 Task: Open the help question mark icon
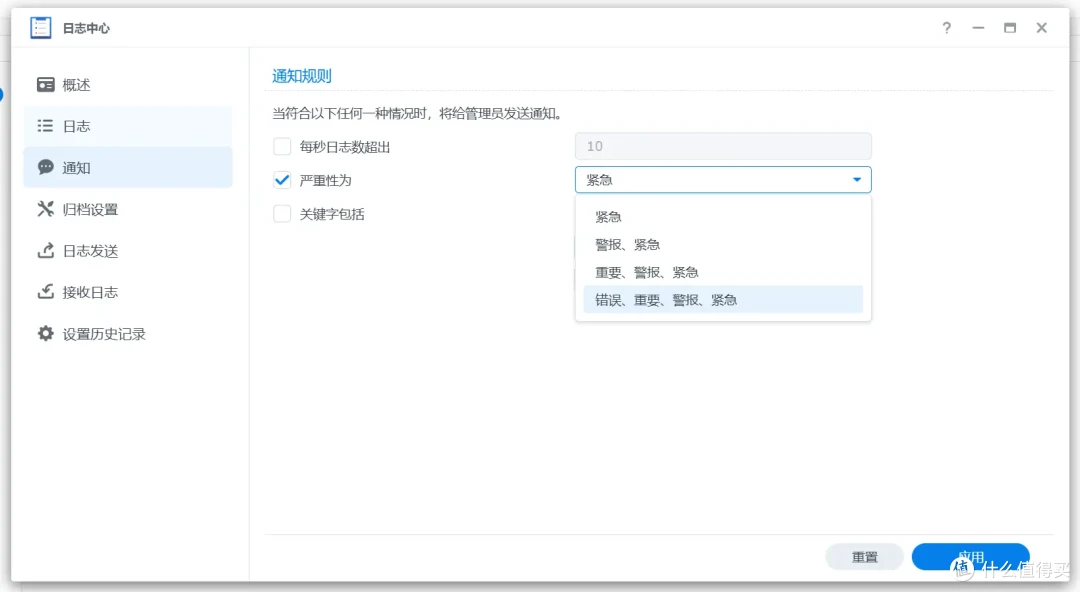(x=946, y=28)
